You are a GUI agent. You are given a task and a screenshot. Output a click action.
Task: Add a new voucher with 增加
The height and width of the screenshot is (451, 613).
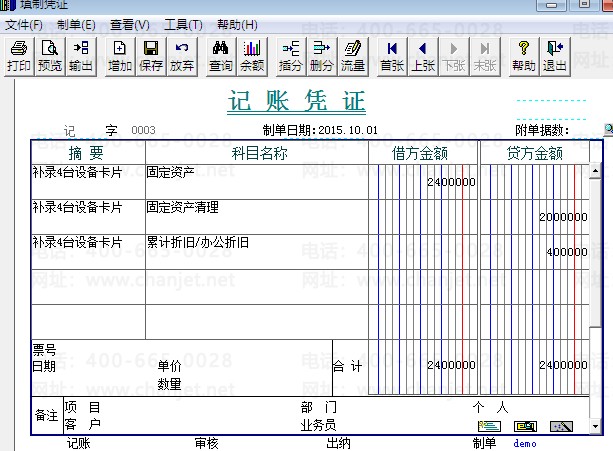click(x=120, y=56)
